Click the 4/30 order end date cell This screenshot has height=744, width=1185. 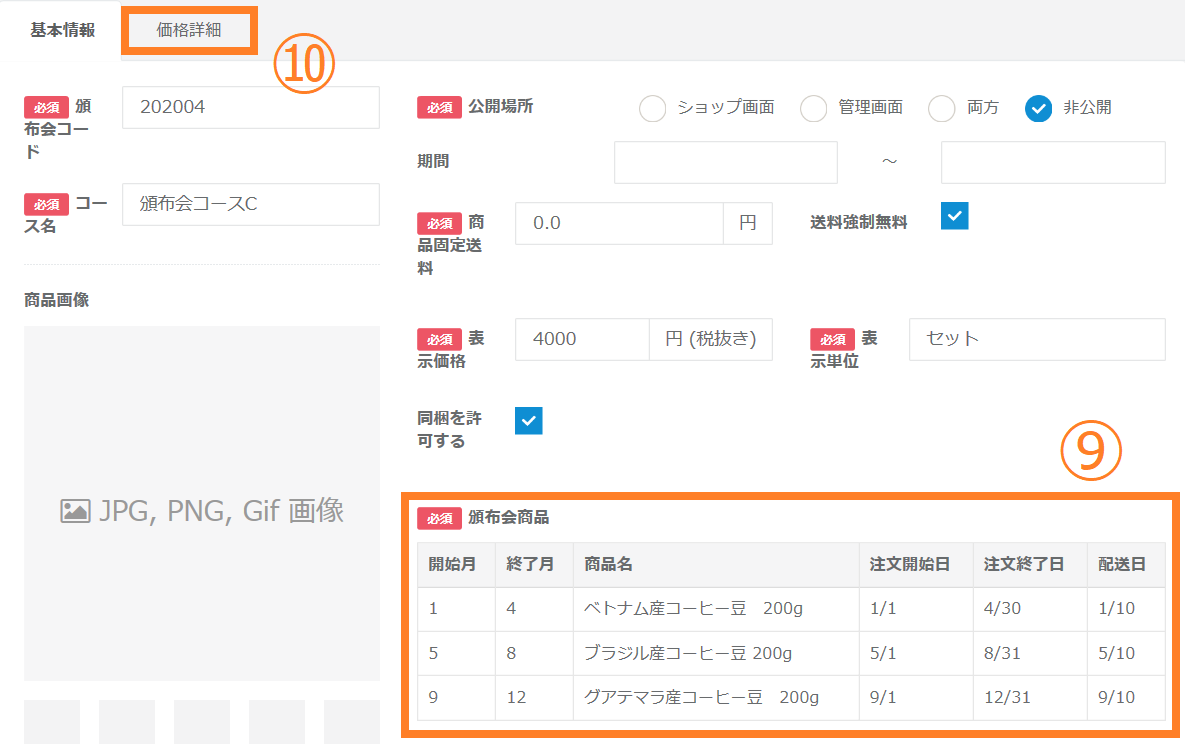point(1030,609)
